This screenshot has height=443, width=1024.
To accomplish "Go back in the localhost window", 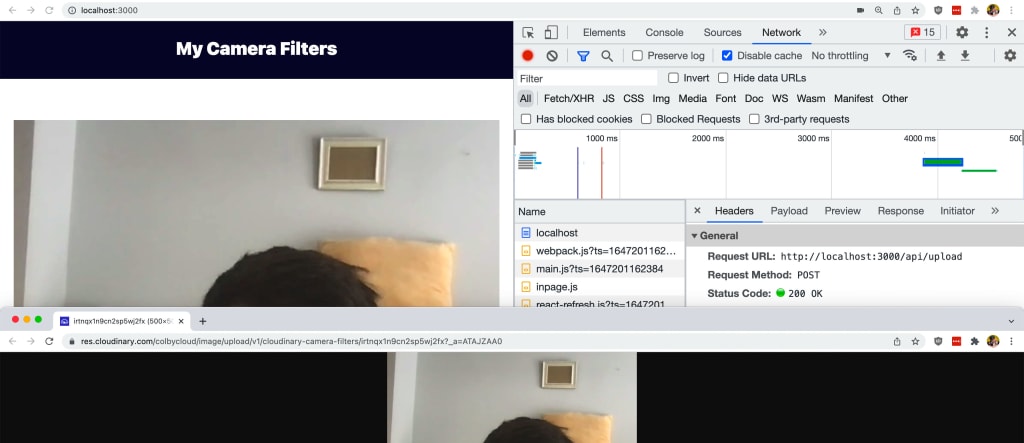I will click(12, 10).
